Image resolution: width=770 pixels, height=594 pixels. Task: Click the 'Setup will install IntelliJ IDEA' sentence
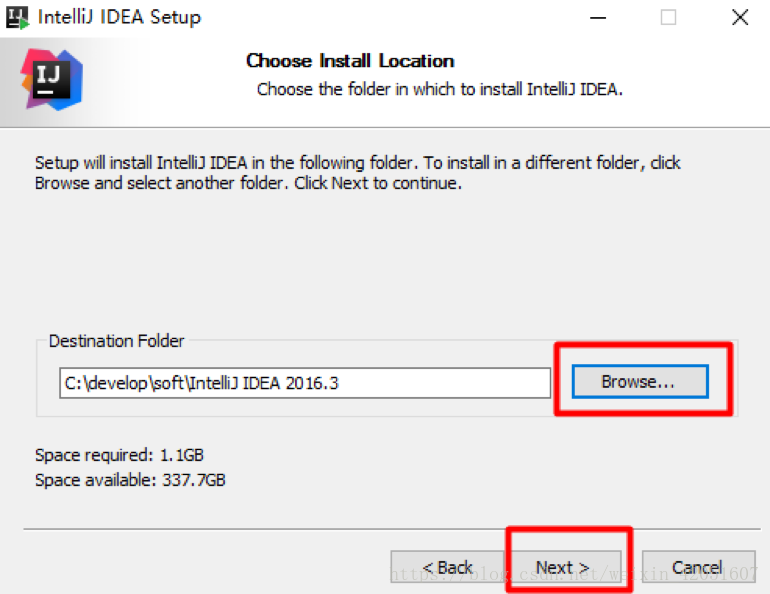tap(220, 162)
